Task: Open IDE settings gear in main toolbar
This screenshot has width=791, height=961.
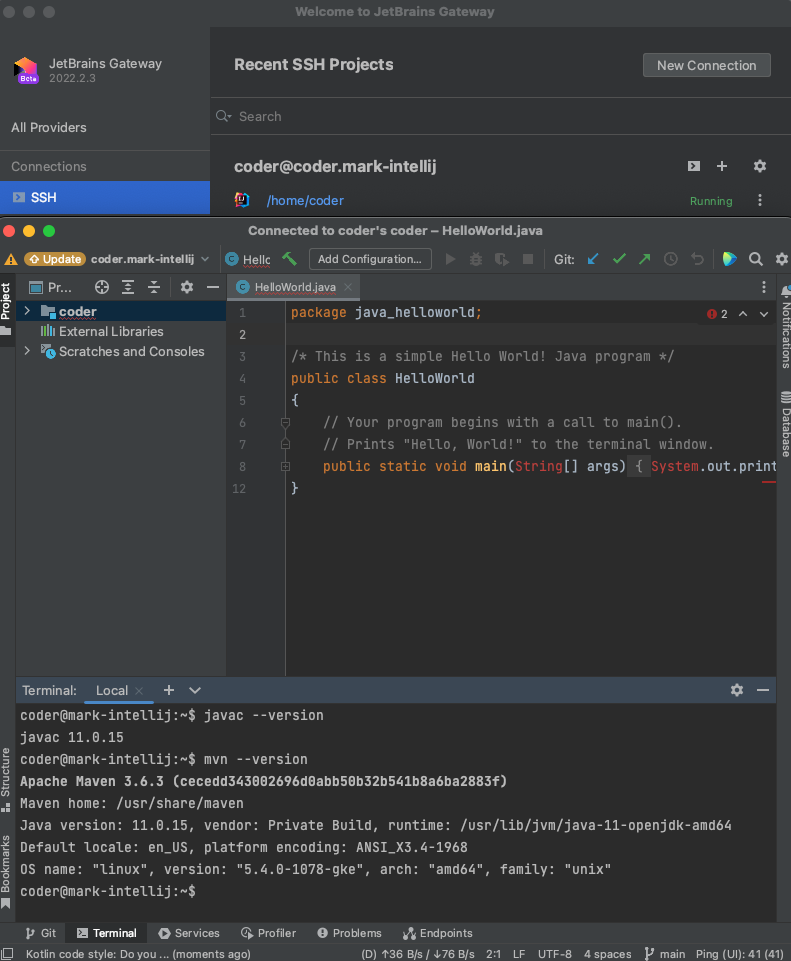Action: coord(782,259)
